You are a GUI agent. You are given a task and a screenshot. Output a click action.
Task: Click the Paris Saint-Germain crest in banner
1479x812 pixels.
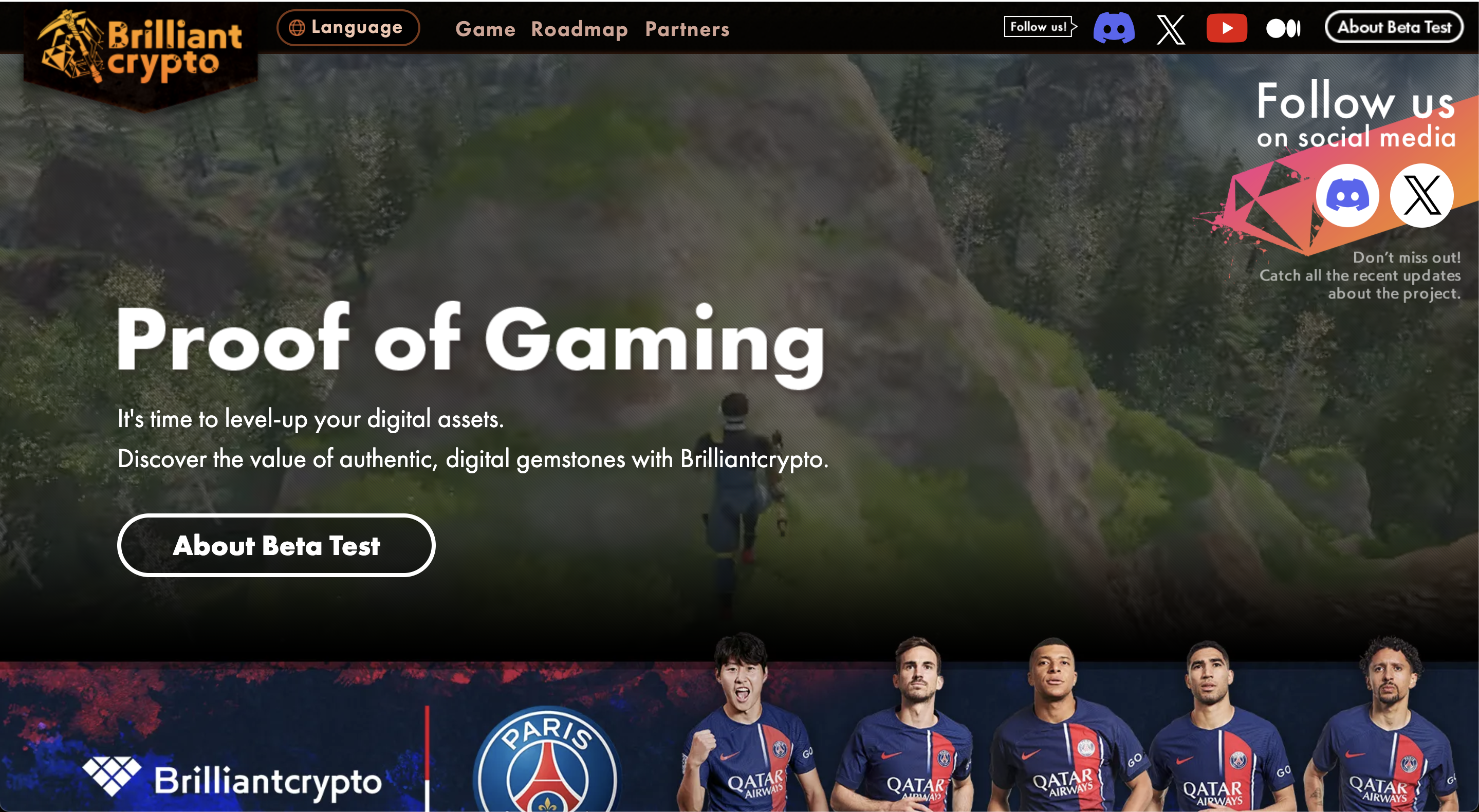pos(547,759)
